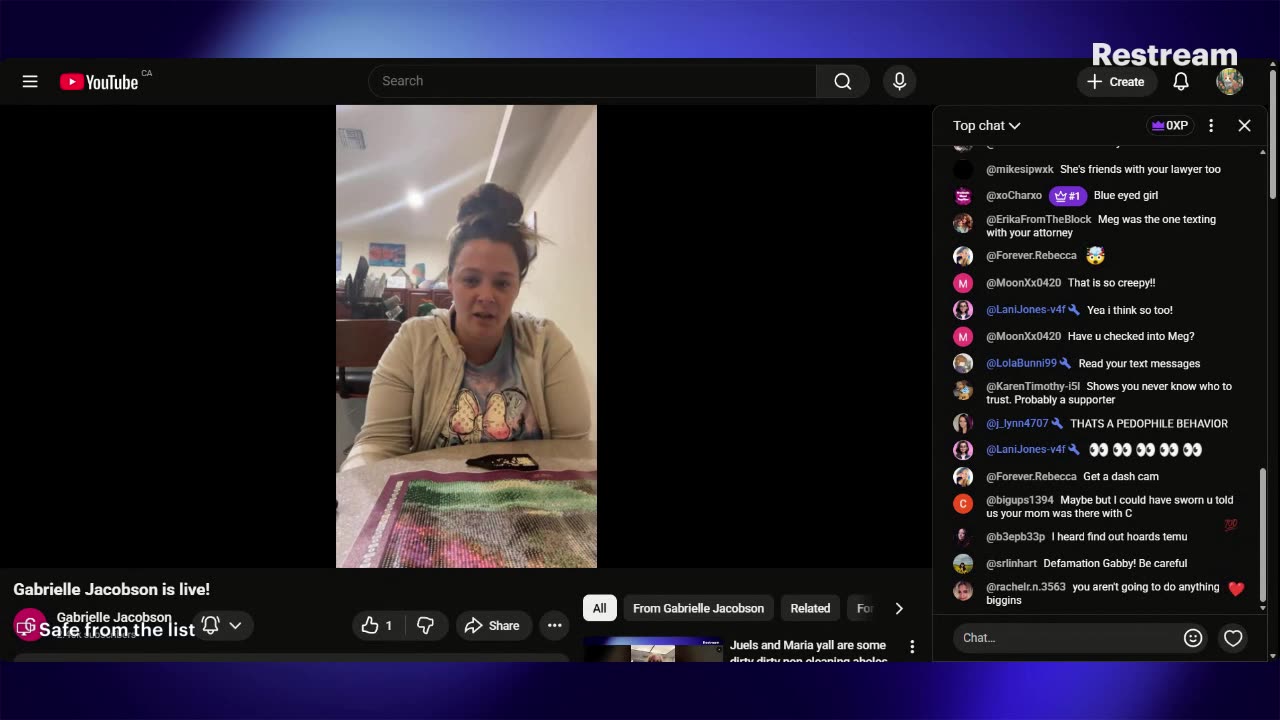Open Juels and Maria video title
The height and width of the screenshot is (720, 1280).
pos(808,652)
